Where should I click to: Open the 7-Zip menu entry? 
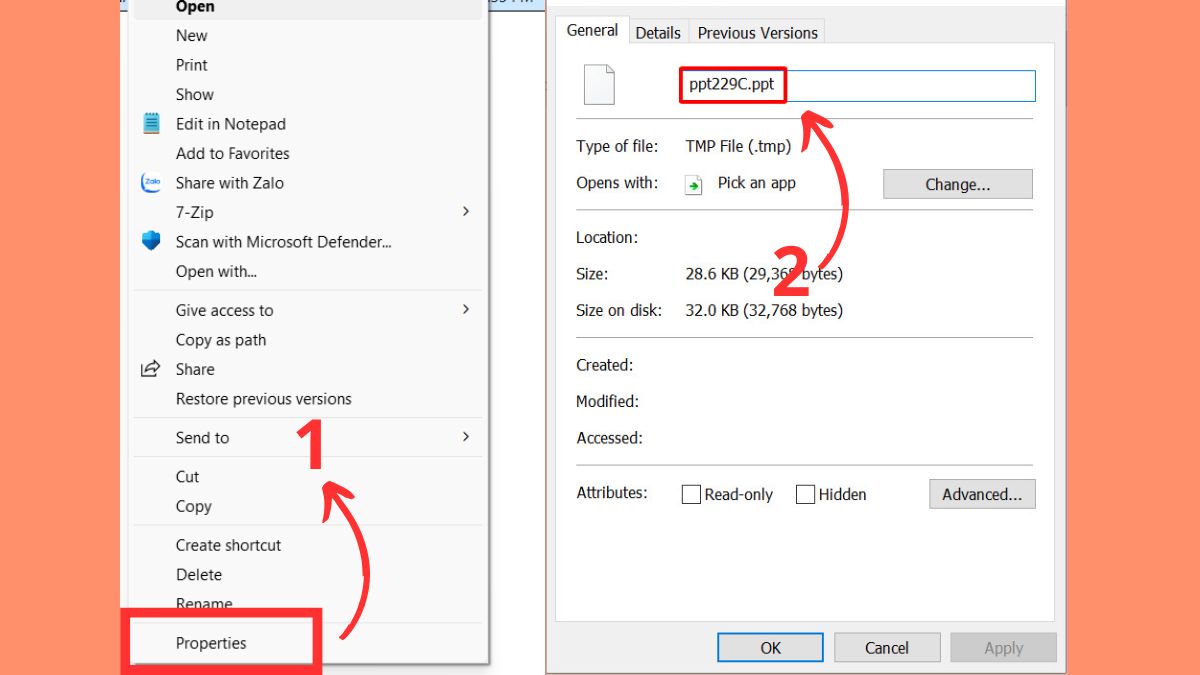pos(195,212)
